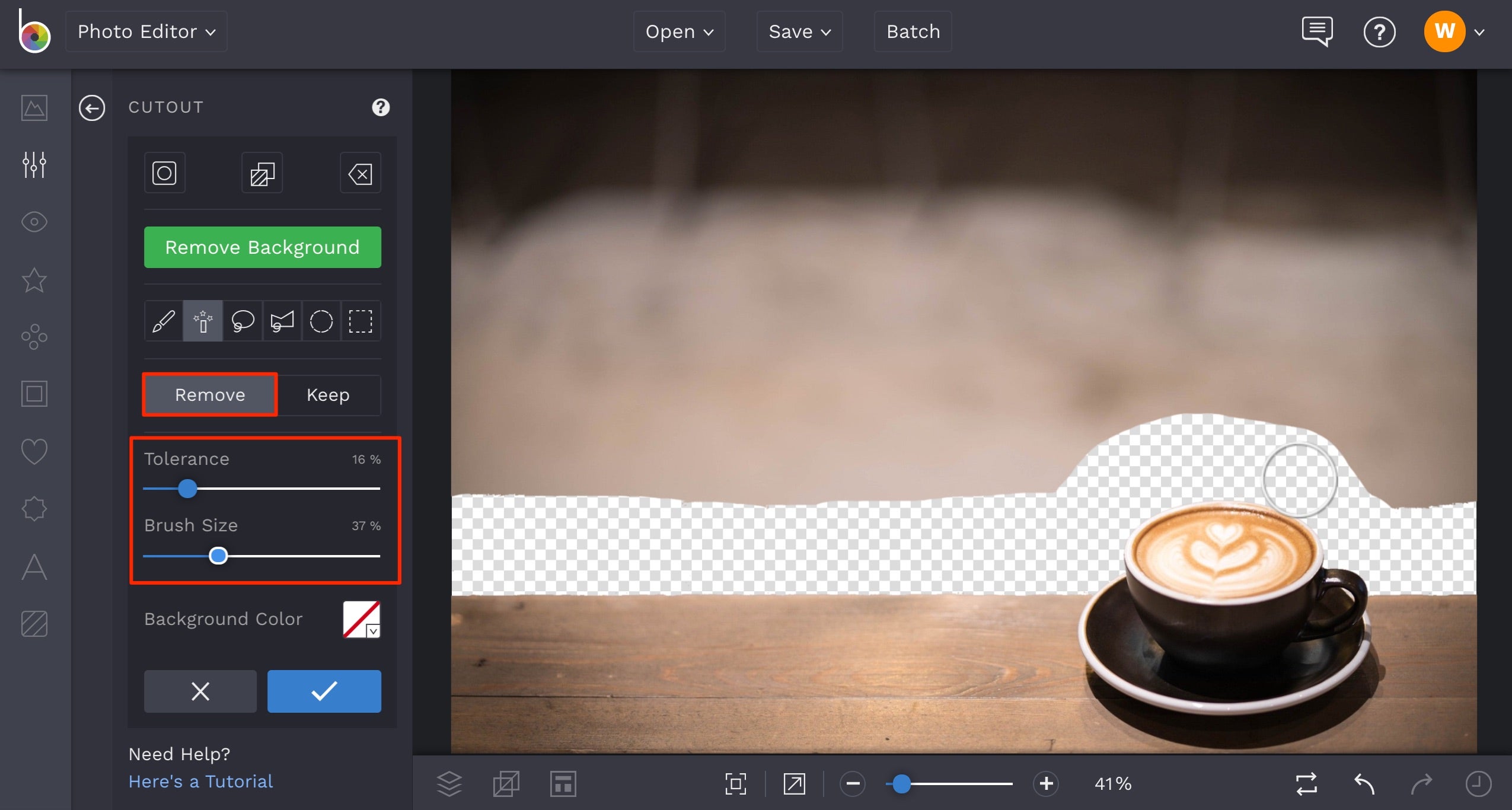Screen dimensions: 1512x810
Task: Open the Open file menu
Action: [x=678, y=31]
